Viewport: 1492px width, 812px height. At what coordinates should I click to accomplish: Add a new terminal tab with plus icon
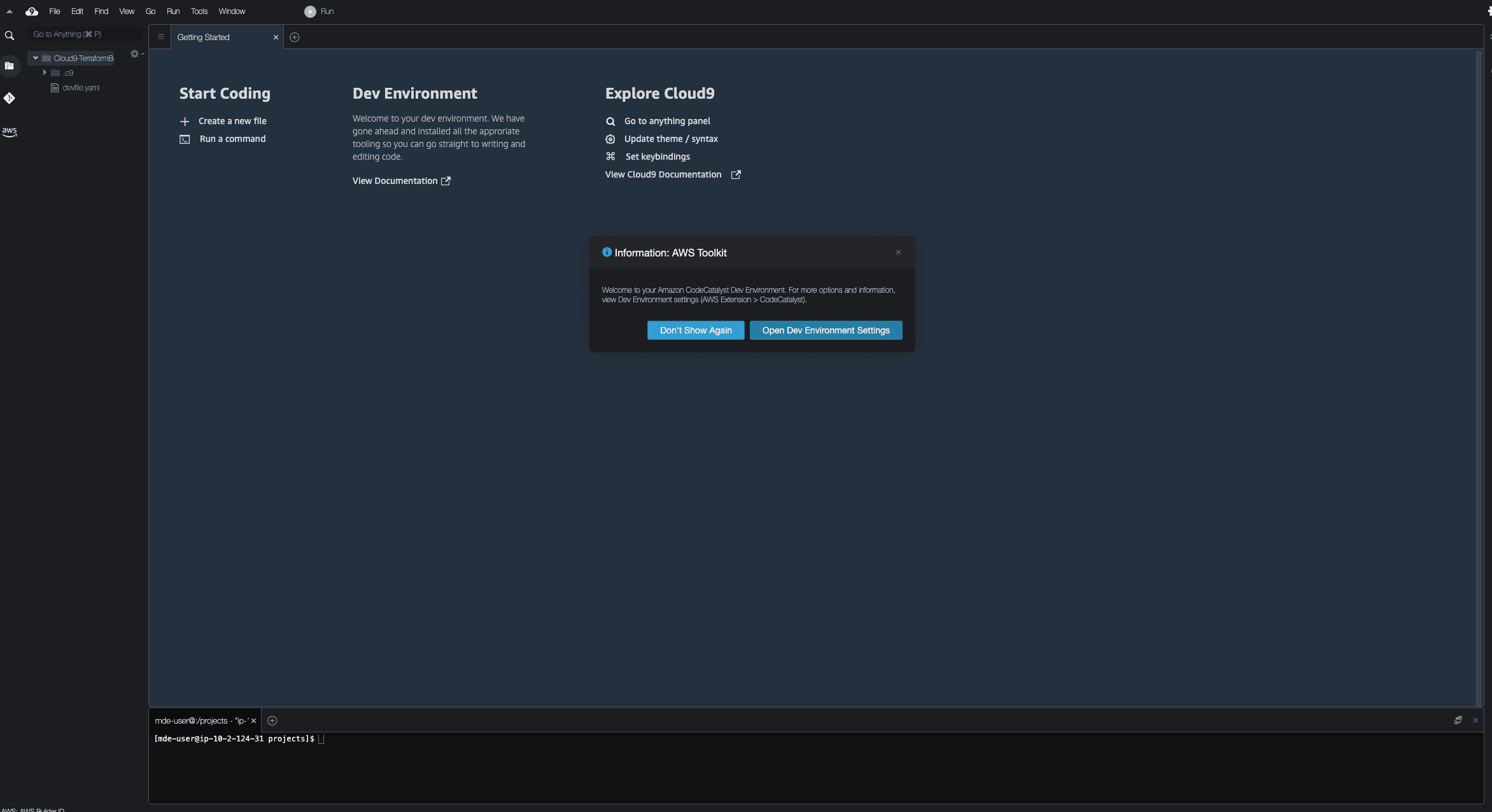pyautogui.click(x=272, y=720)
